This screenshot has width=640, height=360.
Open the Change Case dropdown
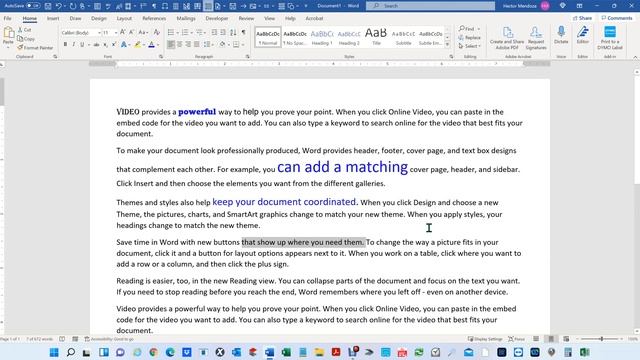tap(143, 32)
